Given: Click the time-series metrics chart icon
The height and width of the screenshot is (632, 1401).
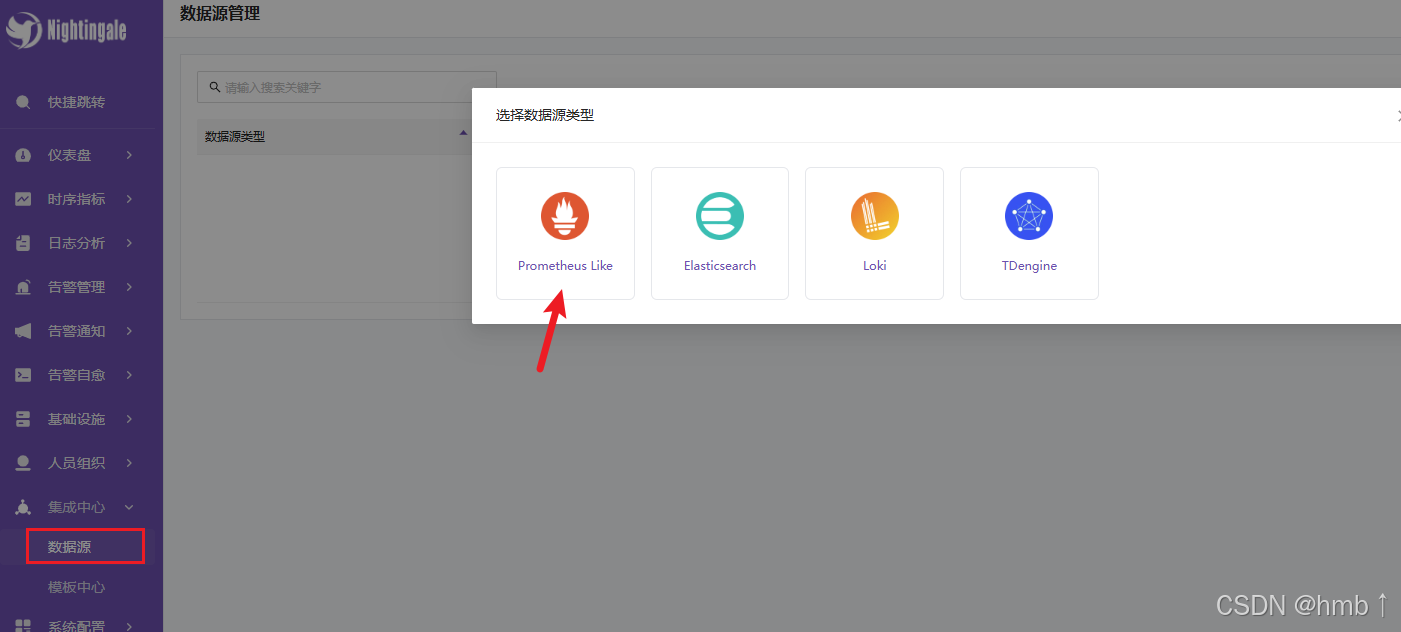Looking at the screenshot, I should point(23,199).
